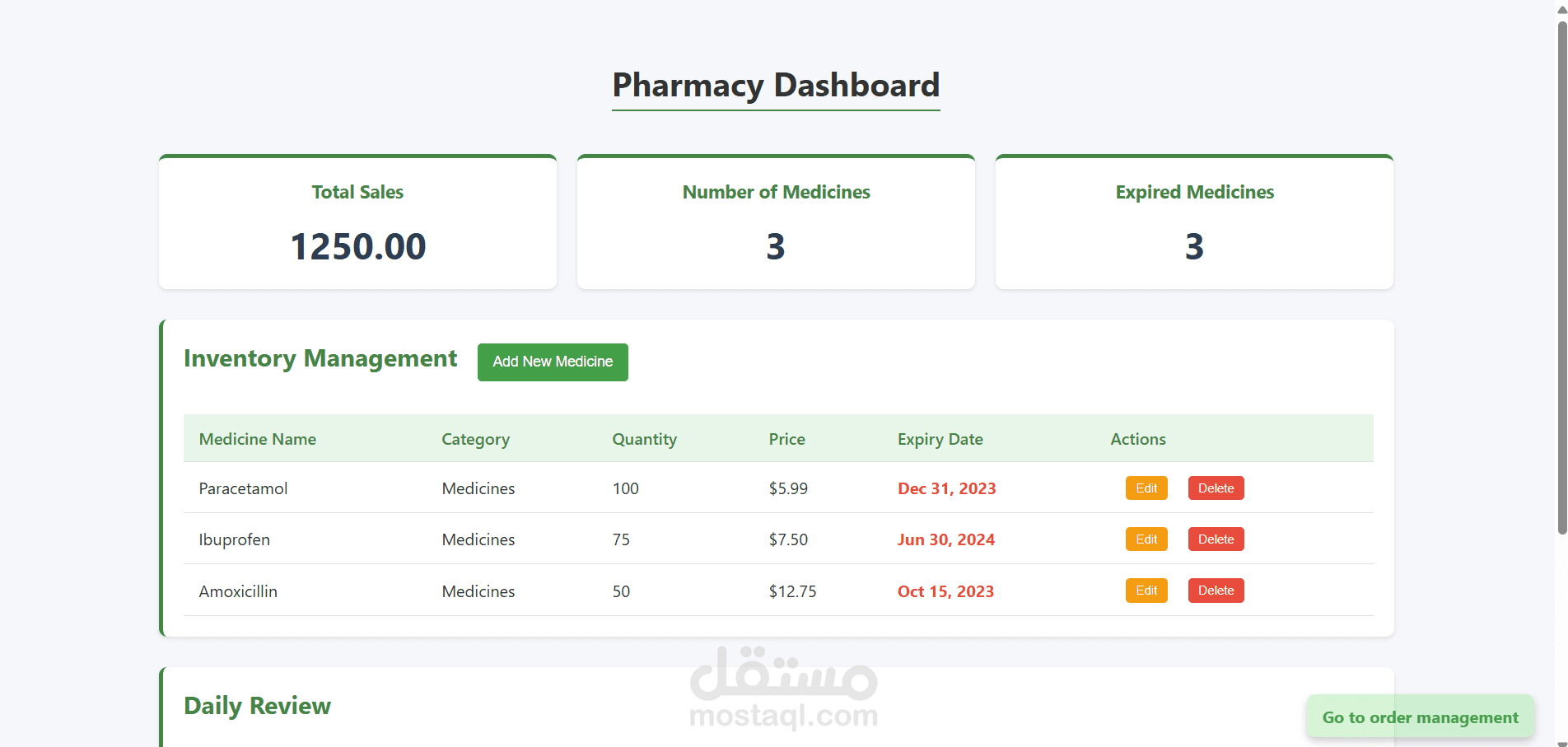Click the Pharmacy Dashboard title

point(776,86)
